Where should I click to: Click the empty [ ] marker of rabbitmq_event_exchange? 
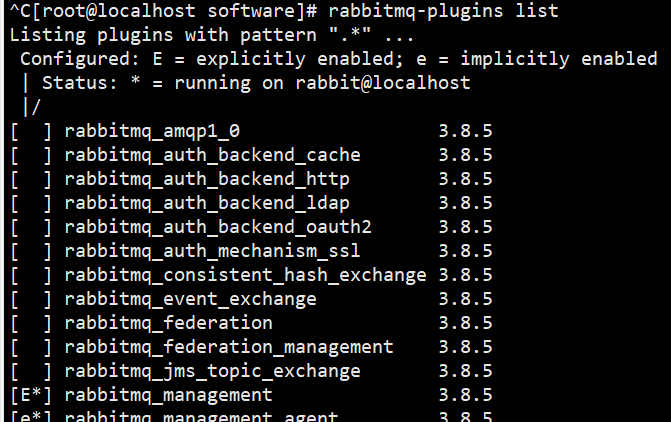coord(31,299)
